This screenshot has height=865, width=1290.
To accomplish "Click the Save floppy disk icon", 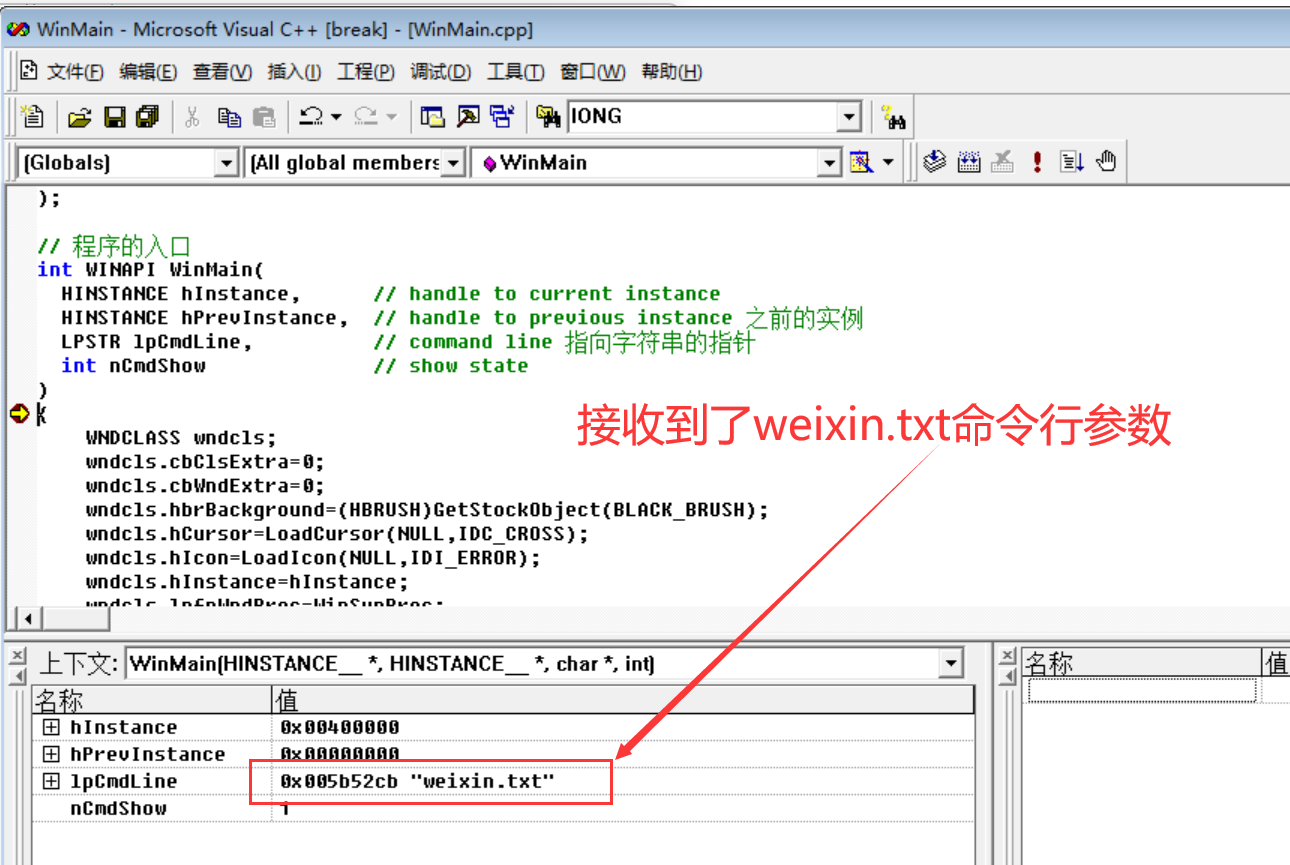I will click(114, 117).
